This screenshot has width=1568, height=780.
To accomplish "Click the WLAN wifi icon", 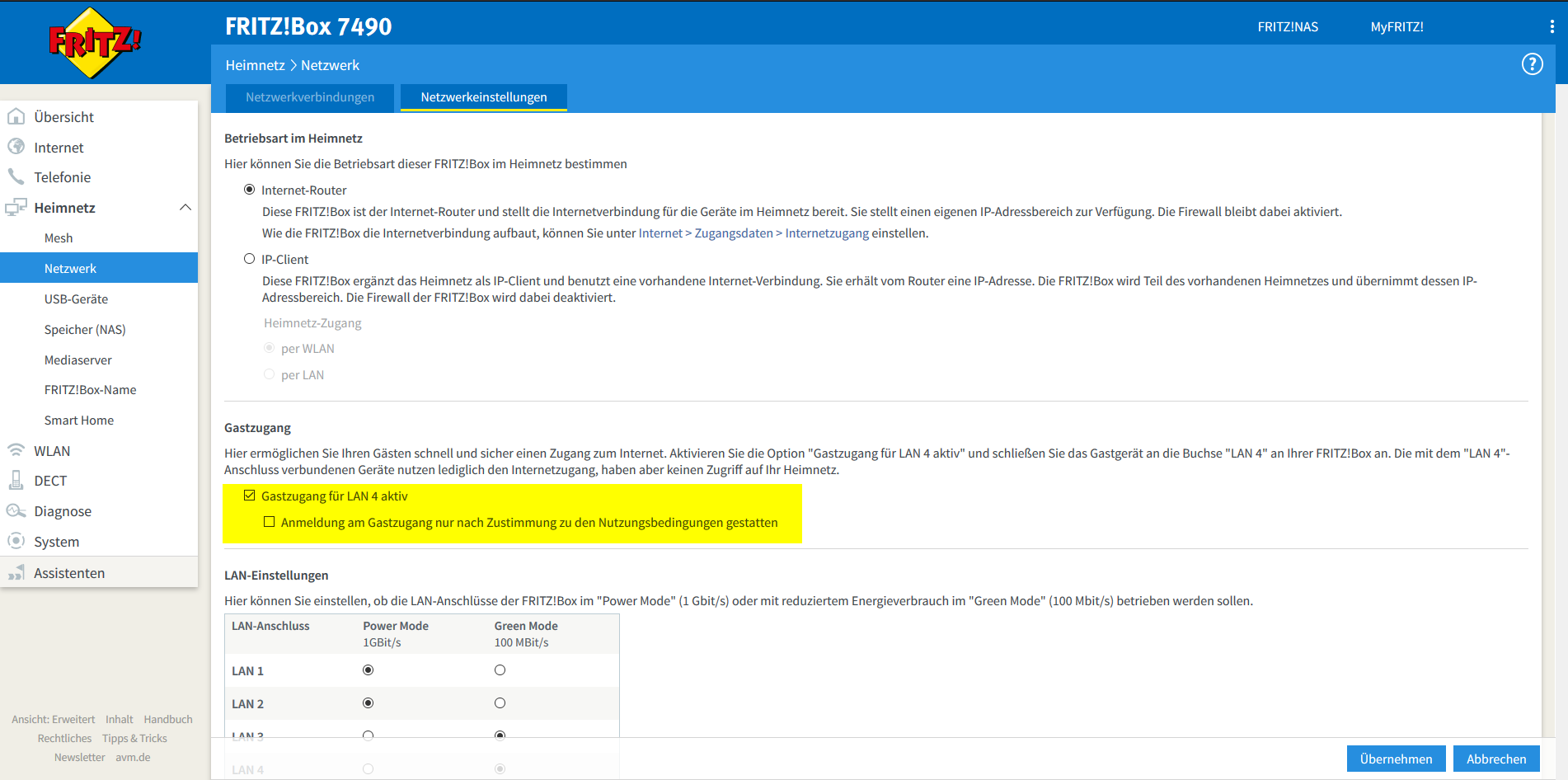I will 16,450.
